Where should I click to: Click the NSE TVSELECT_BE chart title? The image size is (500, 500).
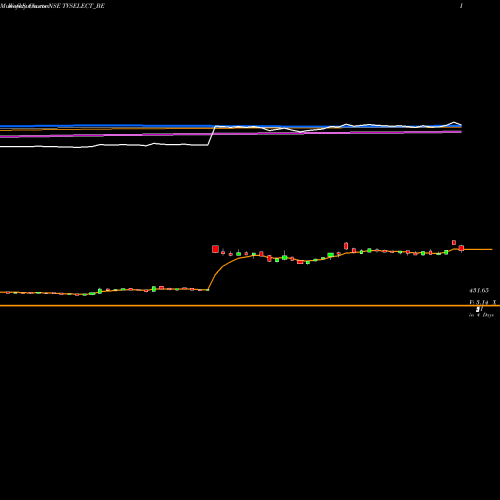(x=77, y=6)
